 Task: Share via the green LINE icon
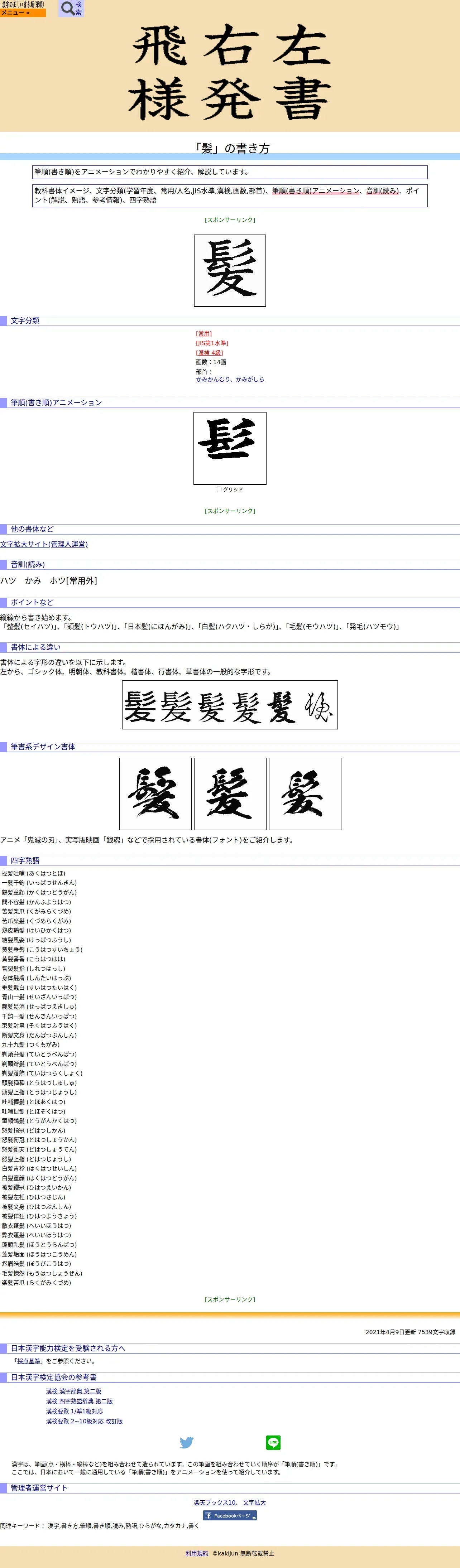pyautogui.click(x=273, y=1443)
